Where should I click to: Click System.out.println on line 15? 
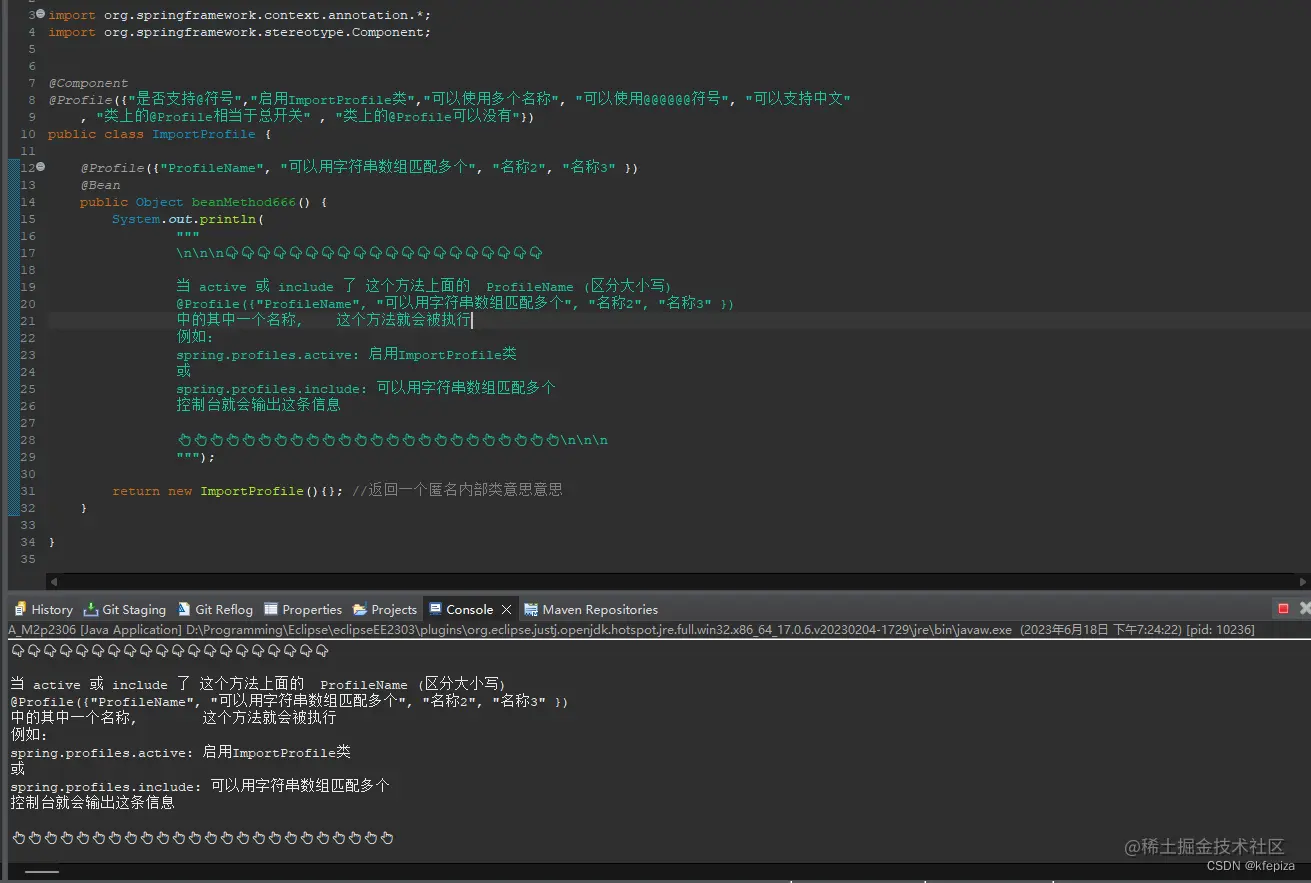click(x=187, y=219)
